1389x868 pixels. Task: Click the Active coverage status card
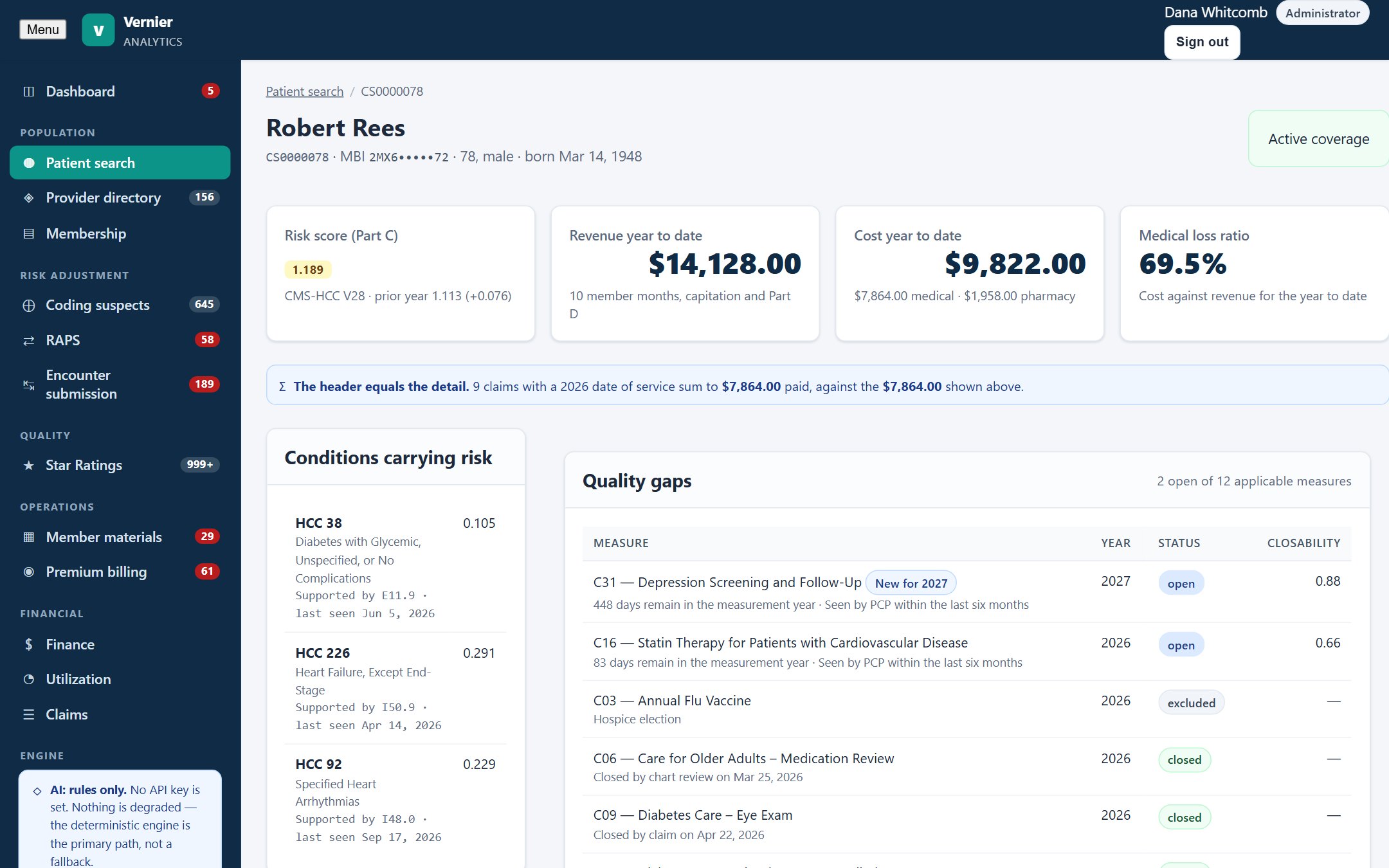(1318, 139)
